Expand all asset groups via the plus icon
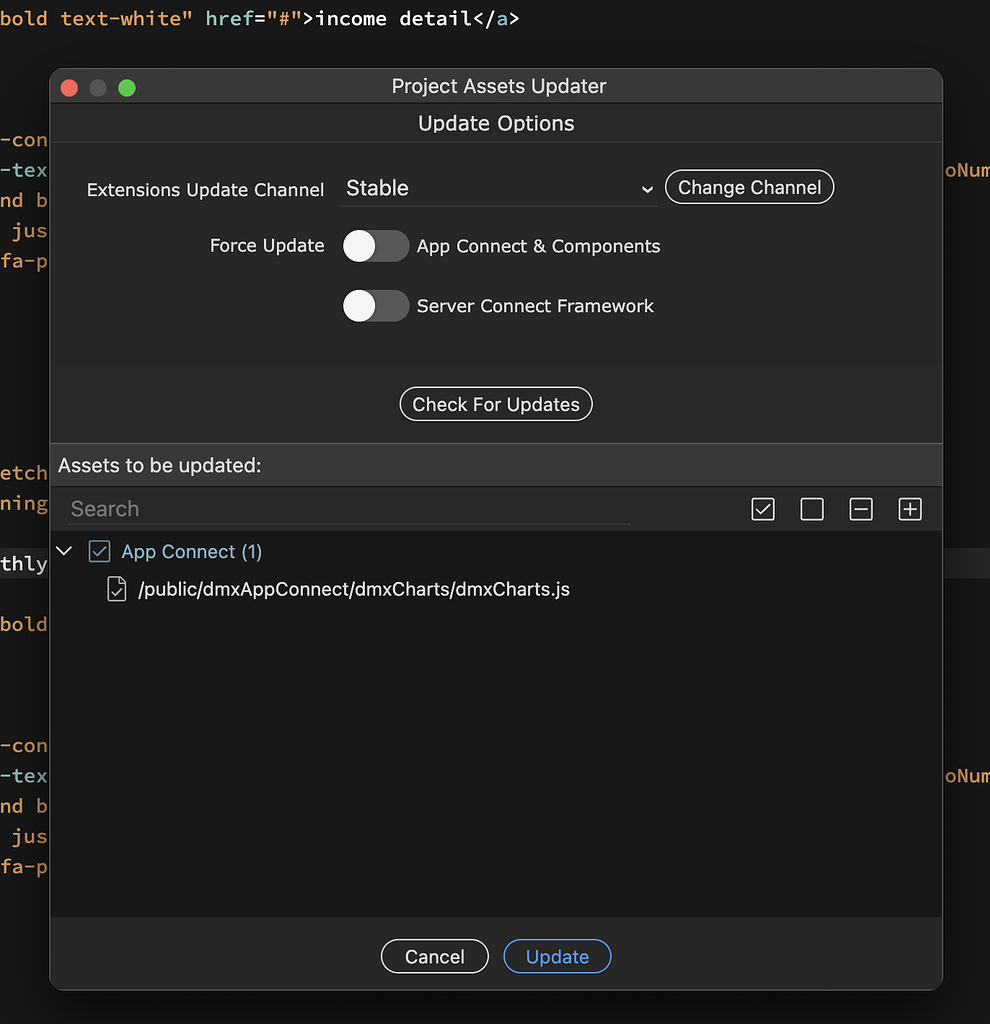This screenshot has width=990, height=1024. tap(909, 509)
